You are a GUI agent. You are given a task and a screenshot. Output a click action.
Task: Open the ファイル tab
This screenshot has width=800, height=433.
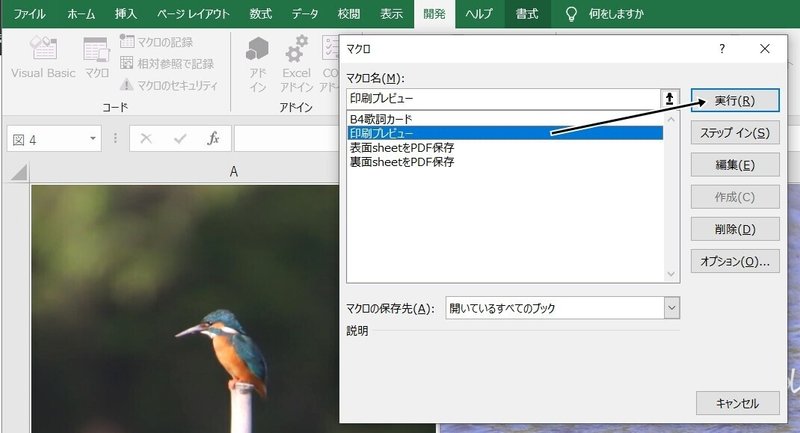(29, 14)
